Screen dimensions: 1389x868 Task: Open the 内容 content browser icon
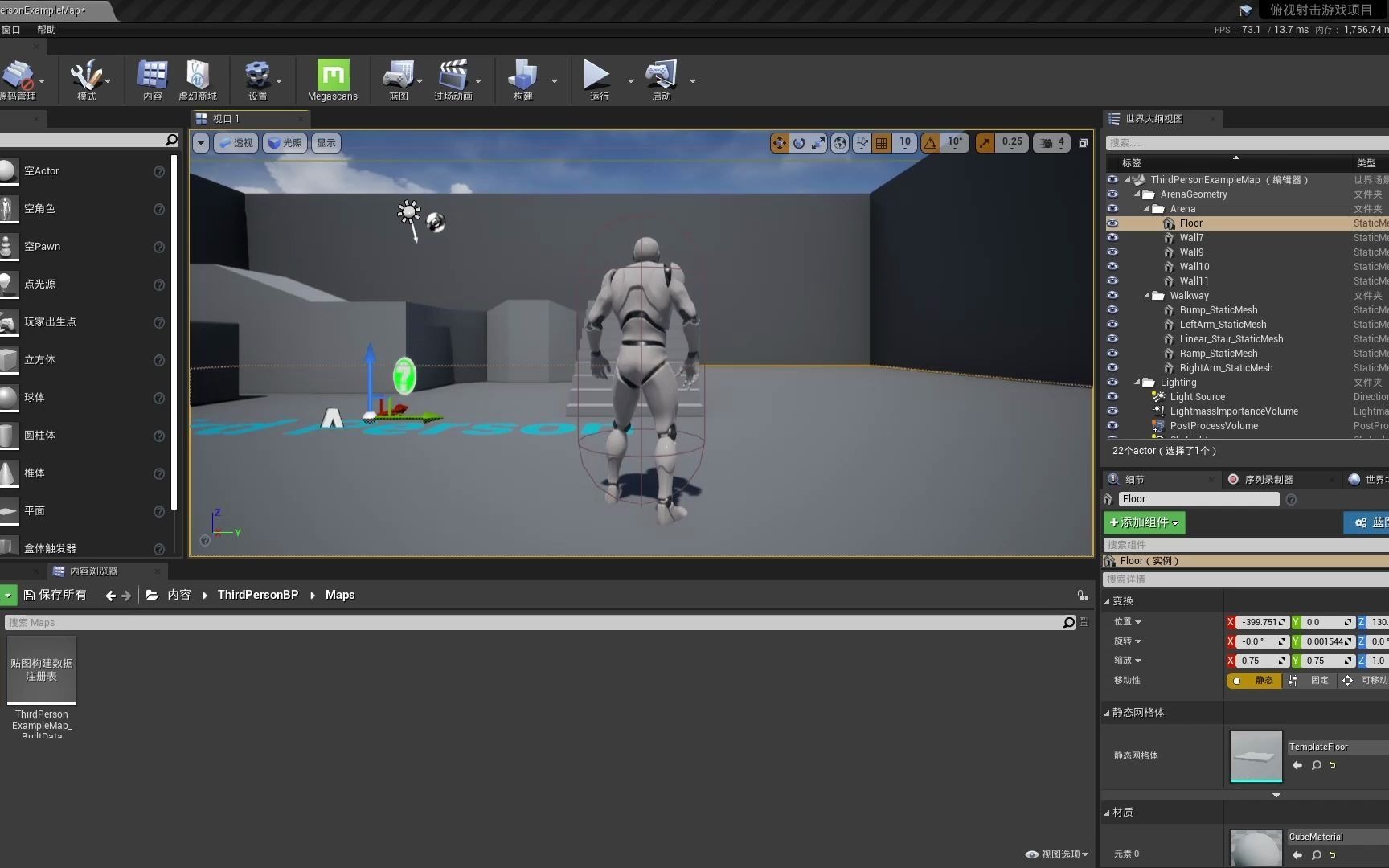pos(152,80)
